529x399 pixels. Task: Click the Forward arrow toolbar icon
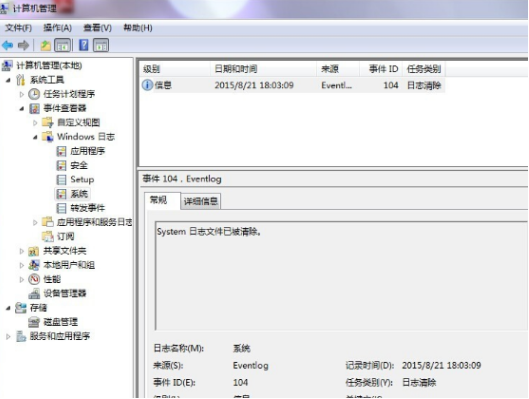click(x=23, y=45)
